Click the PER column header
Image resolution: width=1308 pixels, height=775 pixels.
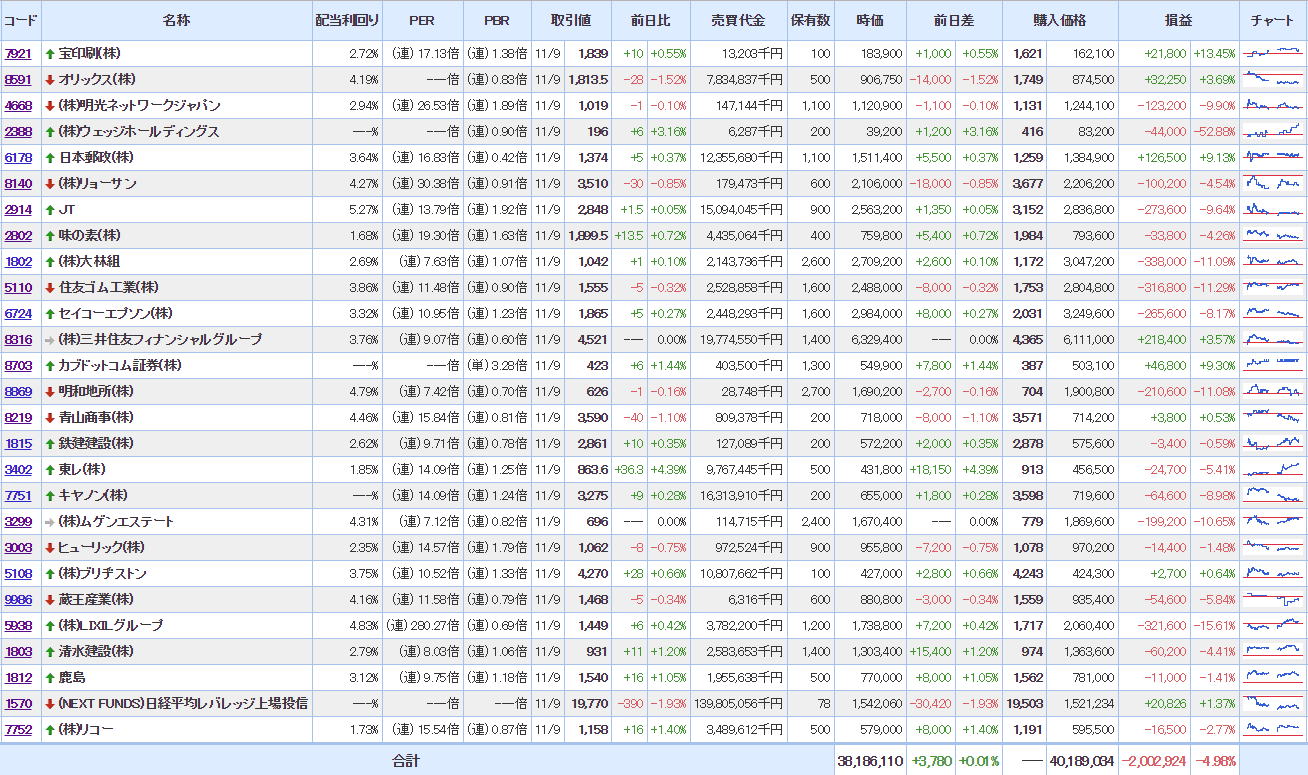click(x=422, y=21)
